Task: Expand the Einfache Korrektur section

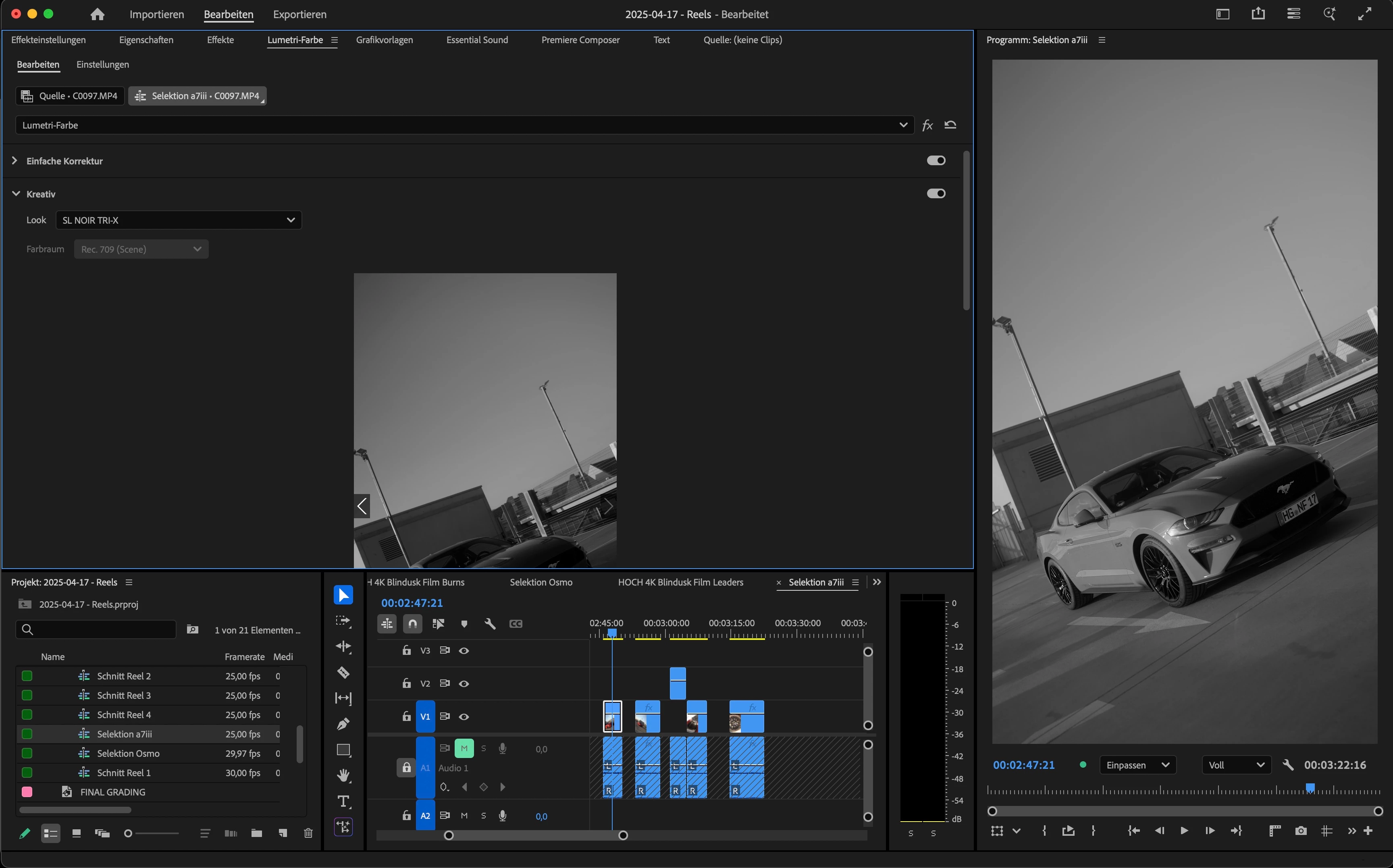Action: tap(15, 161)
